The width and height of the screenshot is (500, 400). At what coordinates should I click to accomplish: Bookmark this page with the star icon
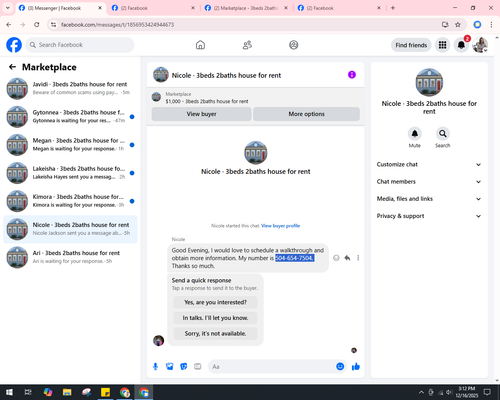click(x=458, y=25)
